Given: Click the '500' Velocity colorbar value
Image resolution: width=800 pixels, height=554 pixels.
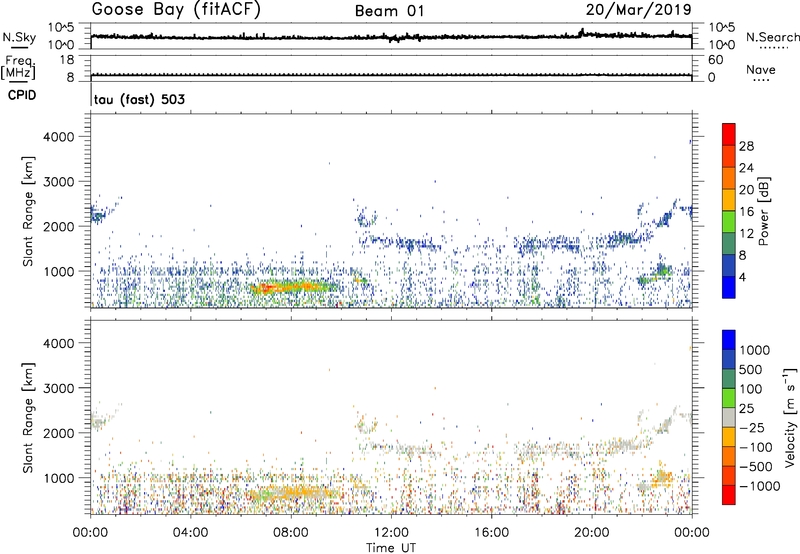Looking at the screenshot, I should pyautogui.click(x=751, y=370).
